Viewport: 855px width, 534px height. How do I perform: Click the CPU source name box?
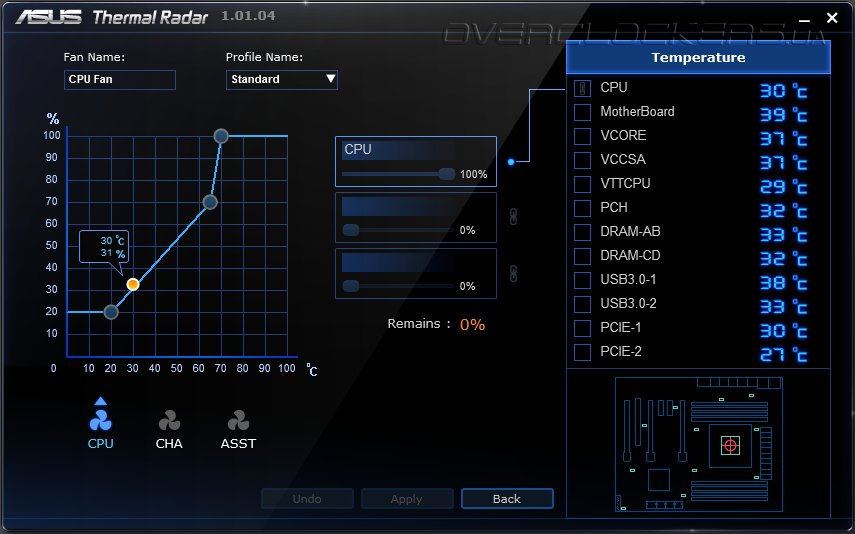click(x=398, y=150)
